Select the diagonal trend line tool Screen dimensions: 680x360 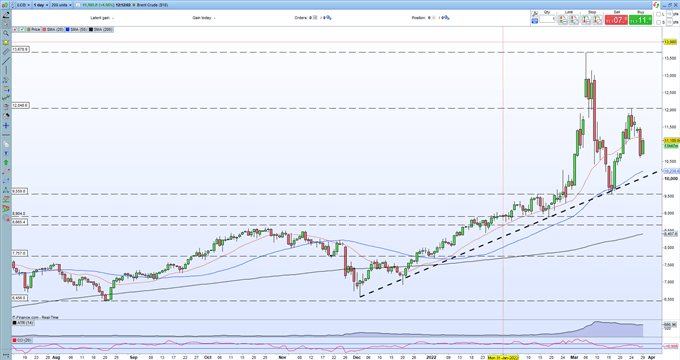[x=6, y=61]
